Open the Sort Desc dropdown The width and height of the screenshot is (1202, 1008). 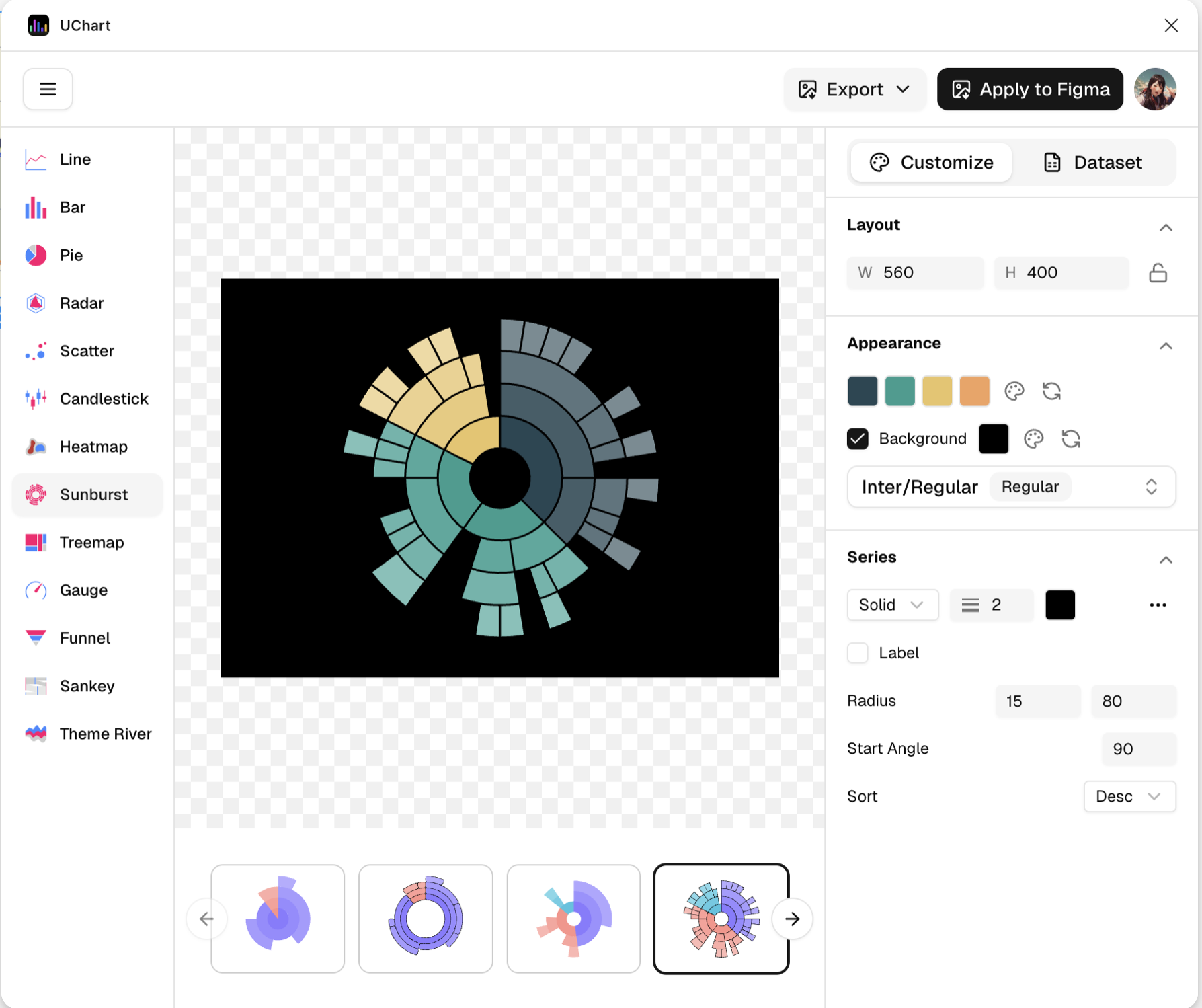tap(1129, 796)
